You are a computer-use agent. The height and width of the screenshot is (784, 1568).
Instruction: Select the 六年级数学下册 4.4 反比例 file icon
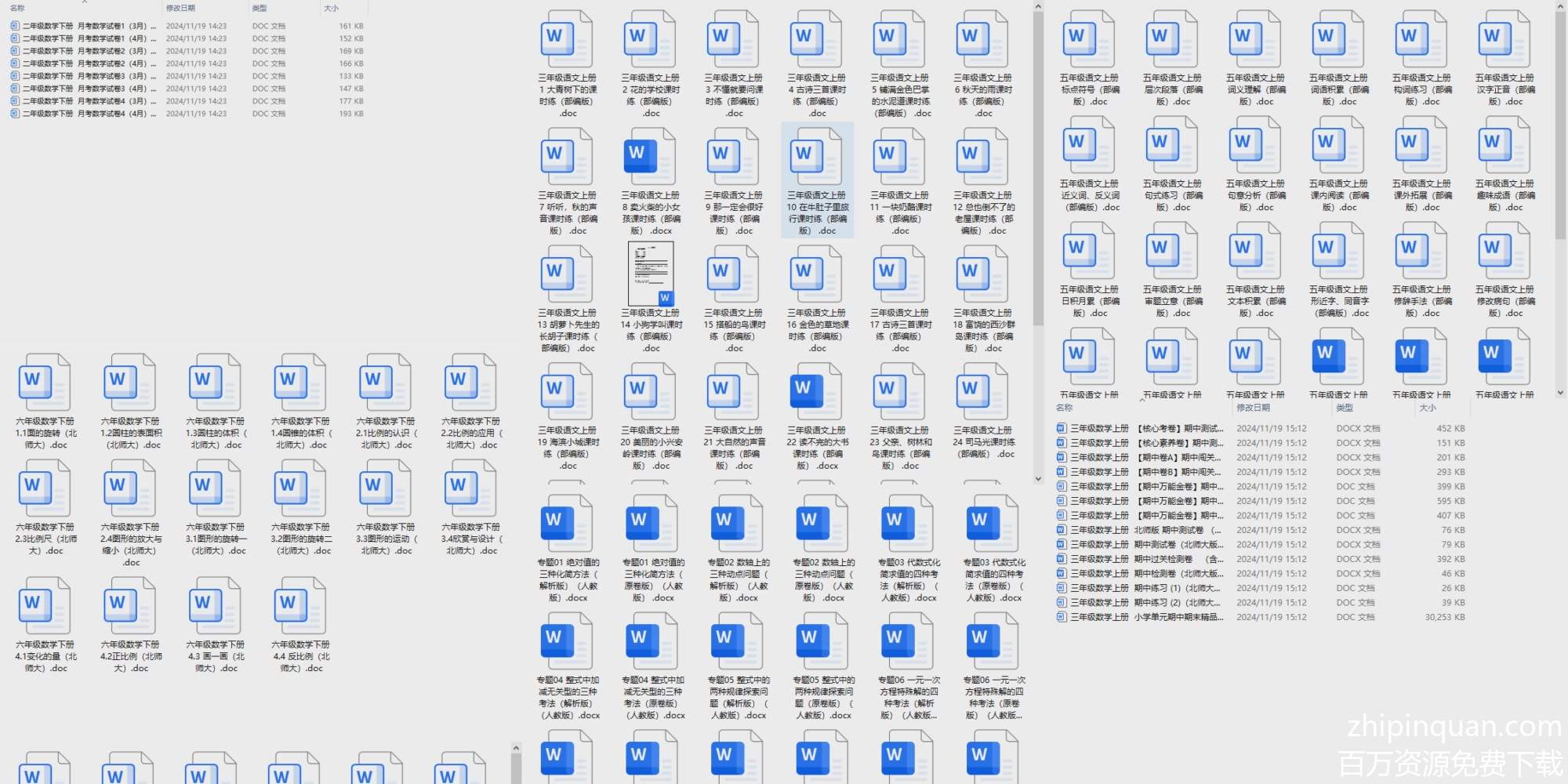300,606
